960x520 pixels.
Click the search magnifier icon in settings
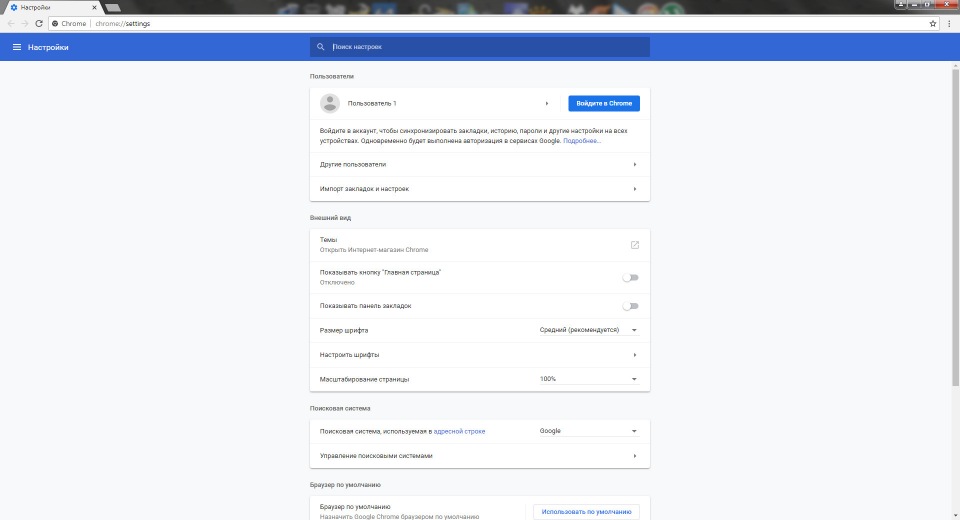click(x=320, y=47)
